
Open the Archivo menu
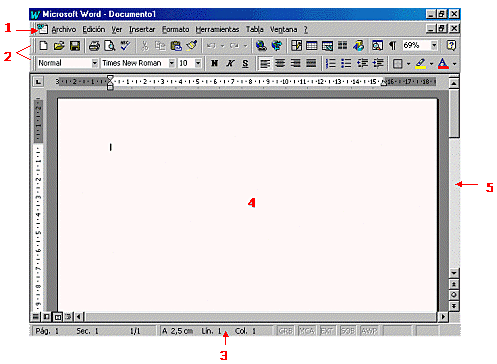click(64, 29)
